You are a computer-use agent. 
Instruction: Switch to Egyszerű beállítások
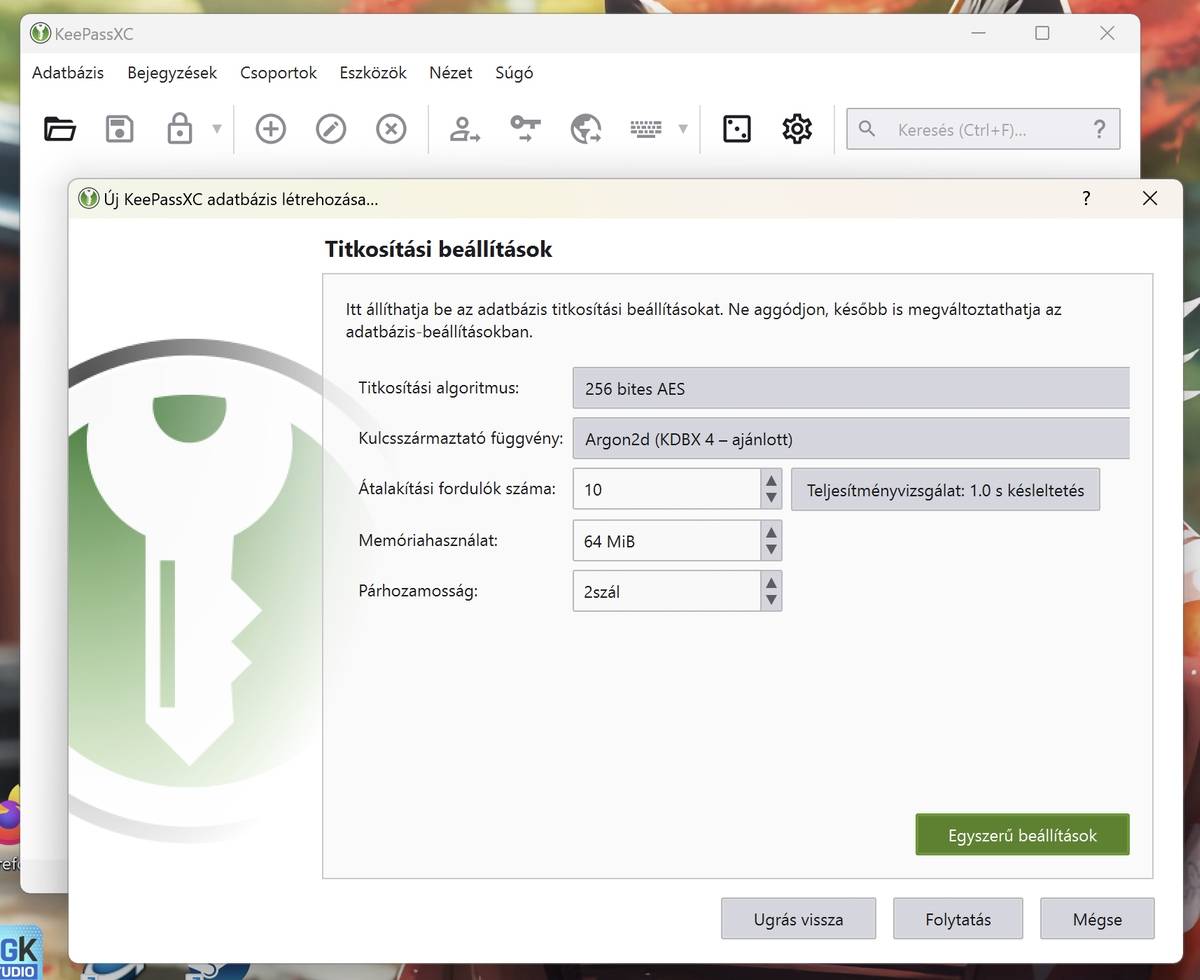coord(1022,835)
